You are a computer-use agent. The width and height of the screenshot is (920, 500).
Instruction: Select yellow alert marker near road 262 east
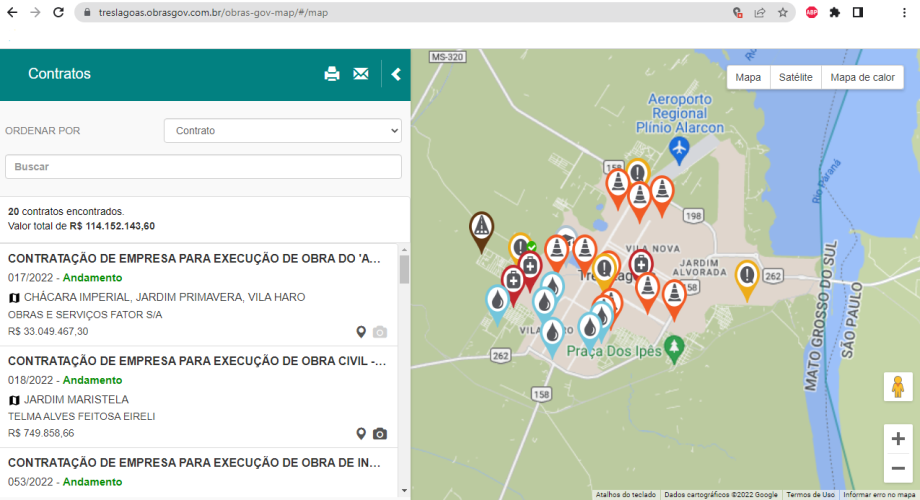click(x=747, y=279)
